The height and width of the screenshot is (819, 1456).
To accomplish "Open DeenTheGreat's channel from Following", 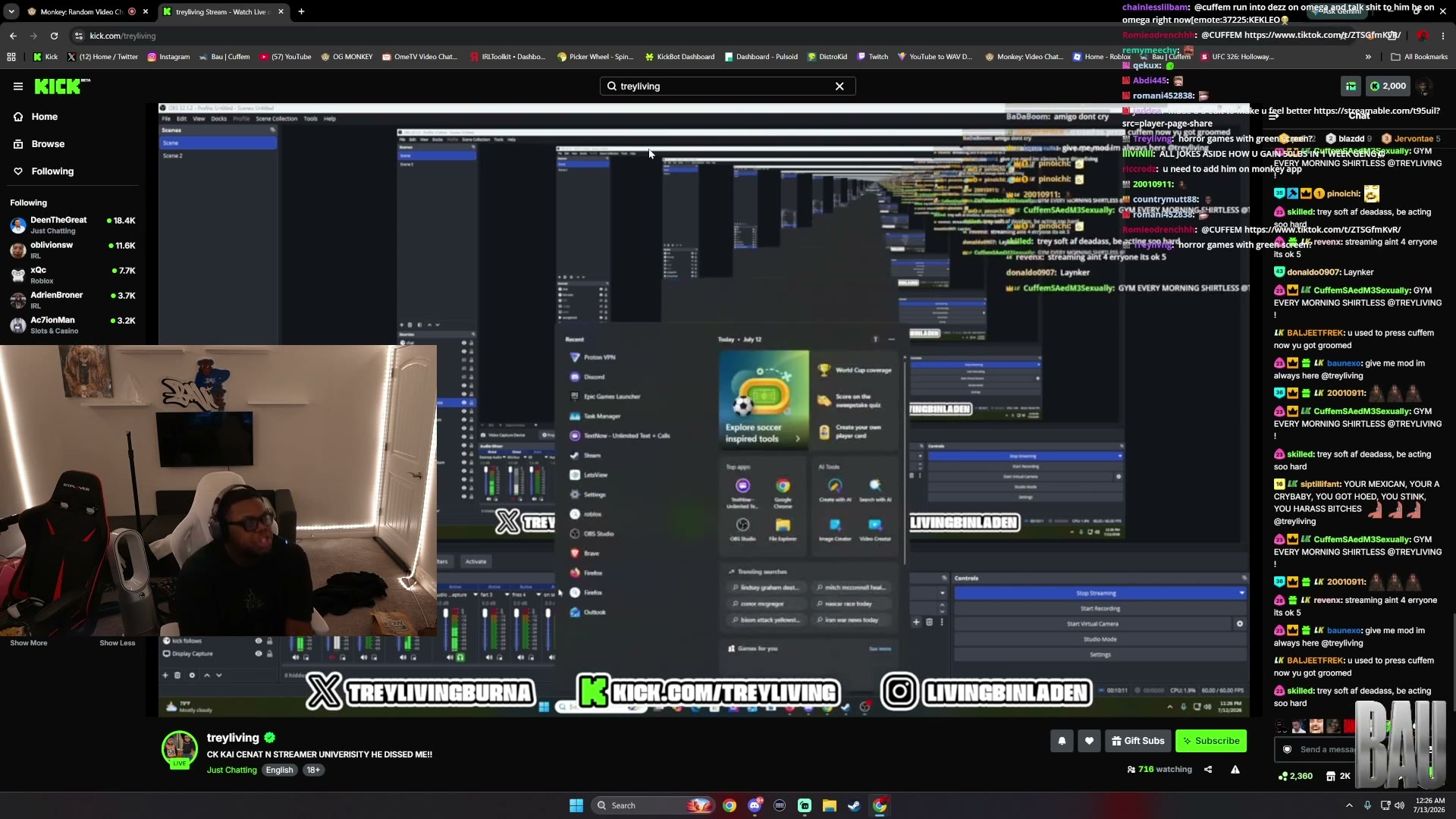I will pyautogui.click(x=73, y=225).
